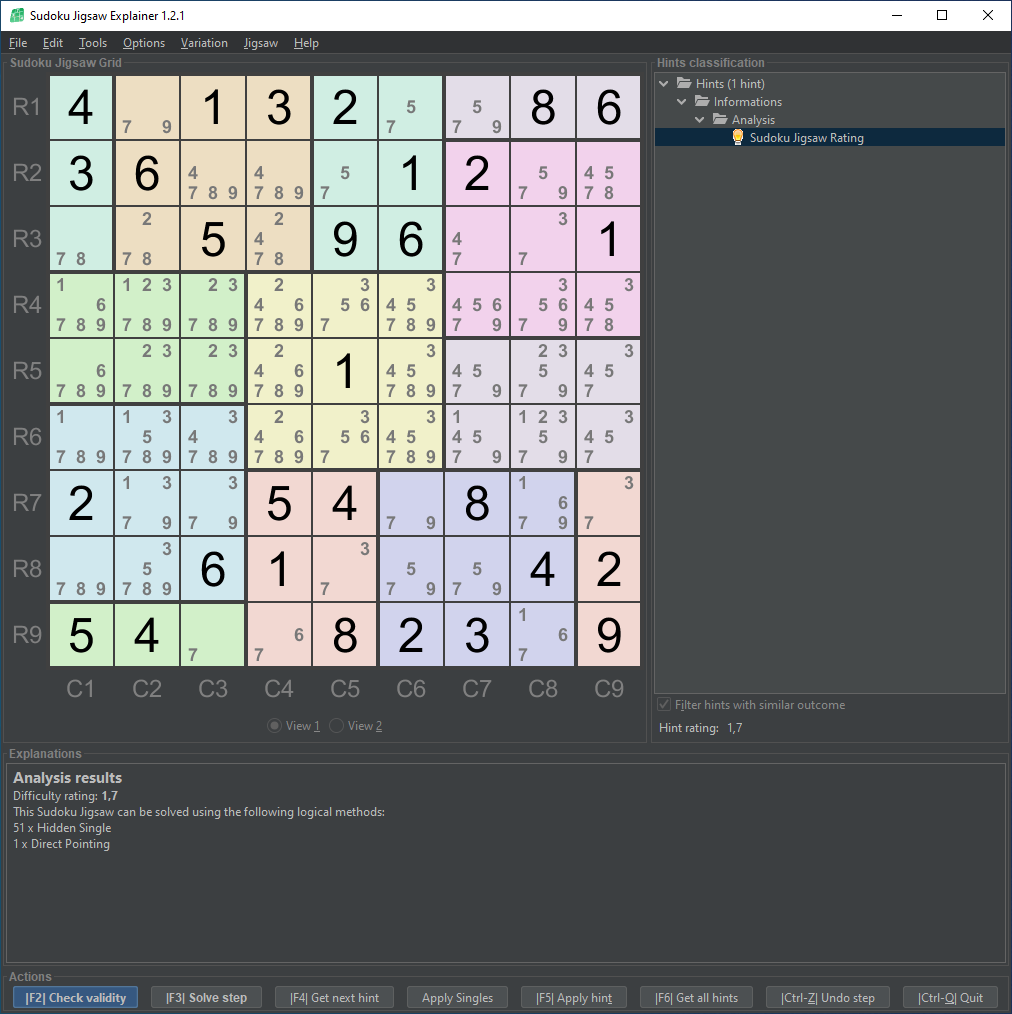
Task: Click the Sudoku Jigsaw Rating lightbulb icon
Action: pos(738,138)
